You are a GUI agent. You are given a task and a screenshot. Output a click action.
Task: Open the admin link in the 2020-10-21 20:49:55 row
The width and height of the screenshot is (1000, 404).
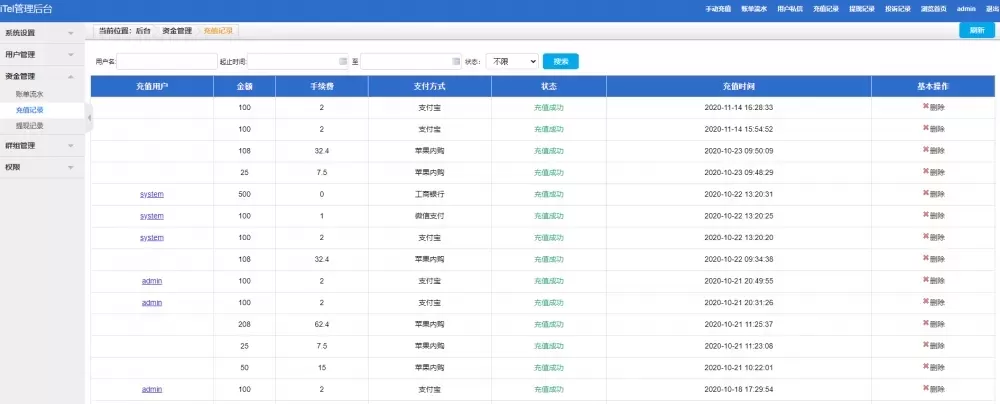tap(152, 281)
